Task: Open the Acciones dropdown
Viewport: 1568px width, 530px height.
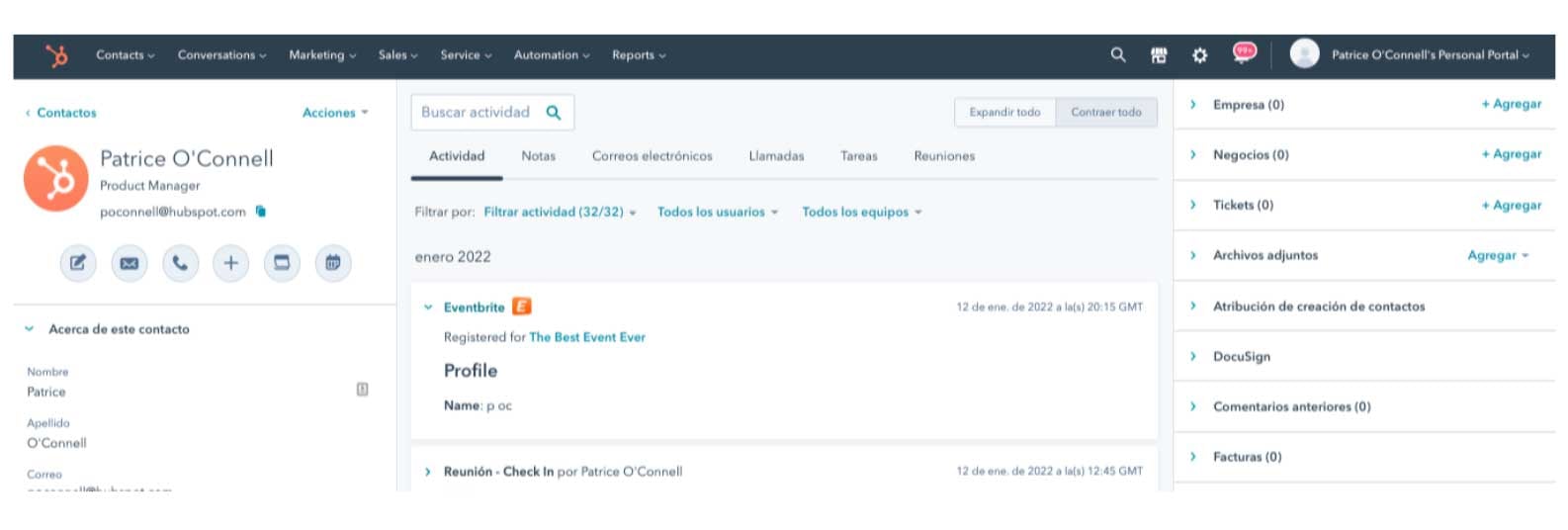Action: point(335,113)
